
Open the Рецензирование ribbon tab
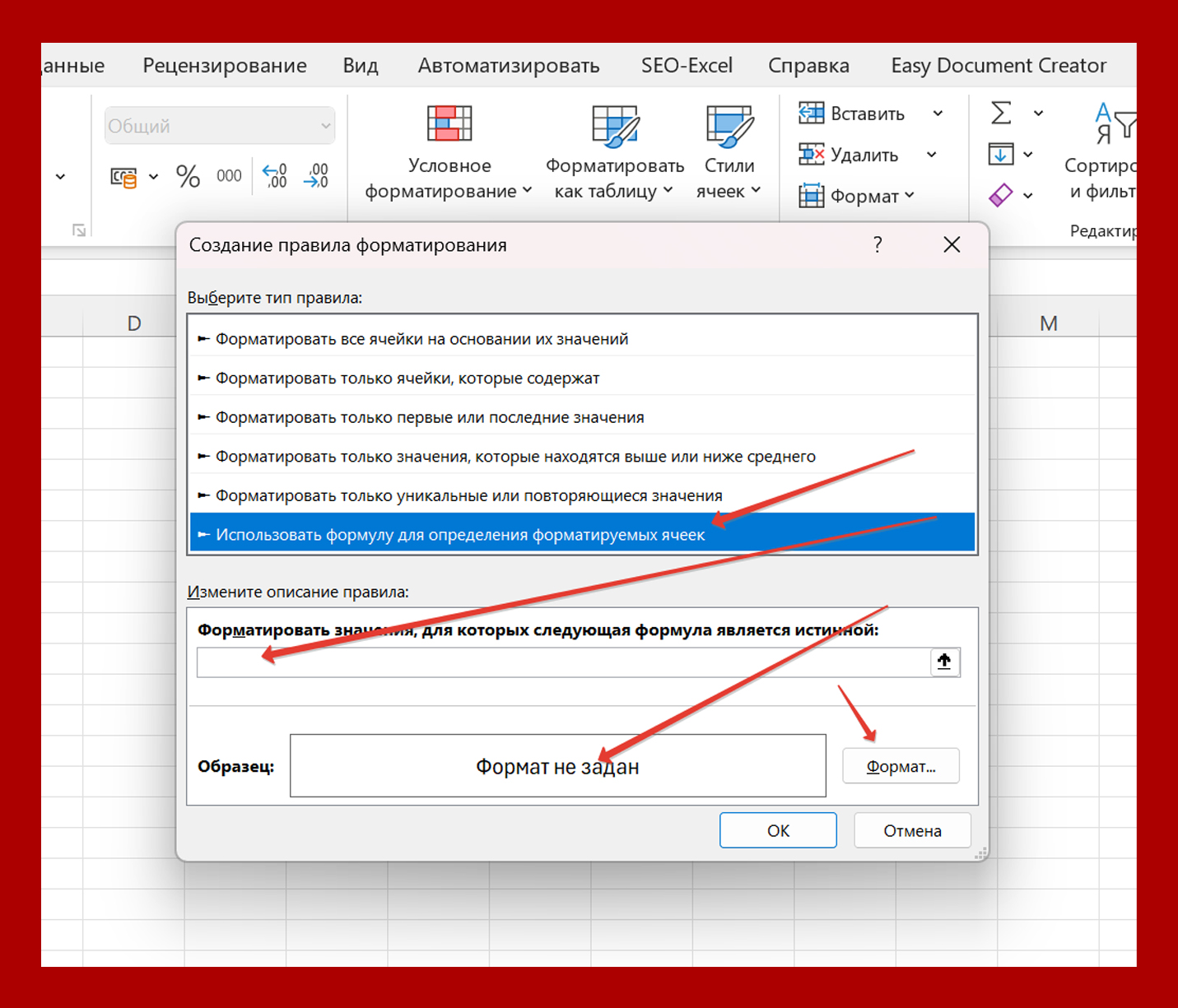pos(225,66)
